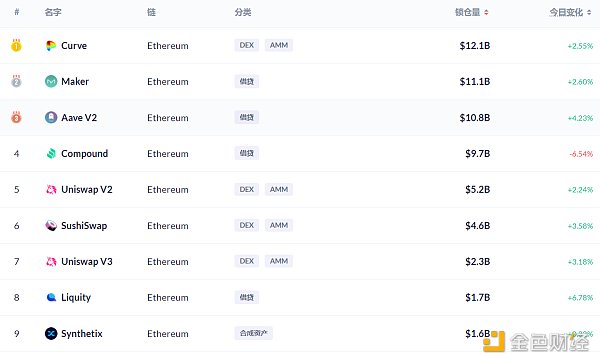Open the Compound protocol name link
This screenshot has height=363, width=600.
(x=85, y=154)
